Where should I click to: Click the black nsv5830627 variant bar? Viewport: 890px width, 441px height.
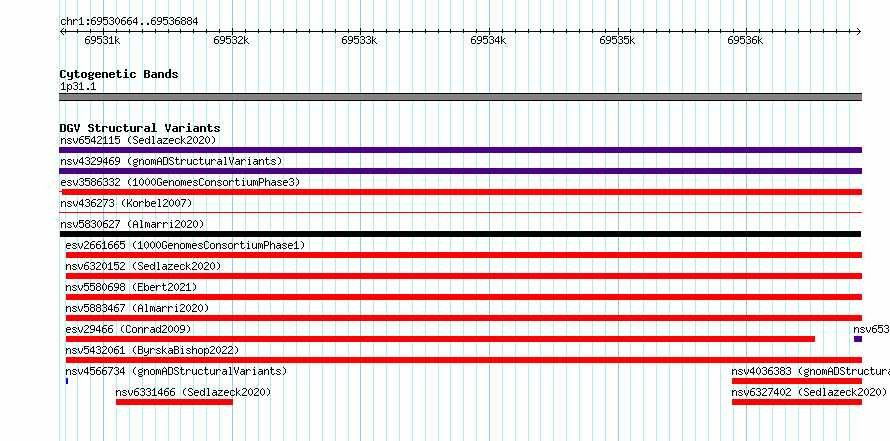[x=460, y=234]
